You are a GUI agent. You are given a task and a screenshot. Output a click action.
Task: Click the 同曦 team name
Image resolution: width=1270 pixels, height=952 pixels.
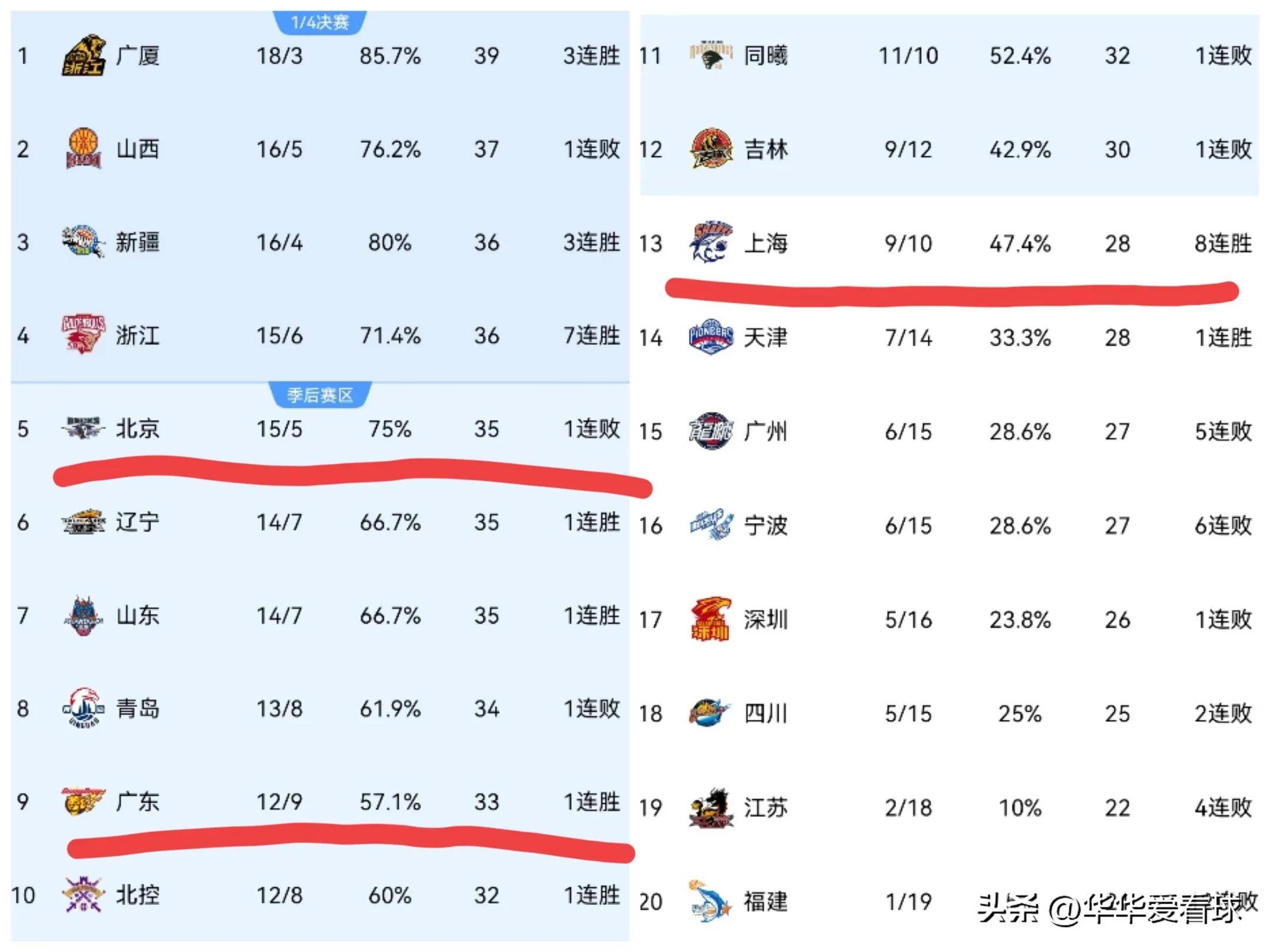pos(766,55)
